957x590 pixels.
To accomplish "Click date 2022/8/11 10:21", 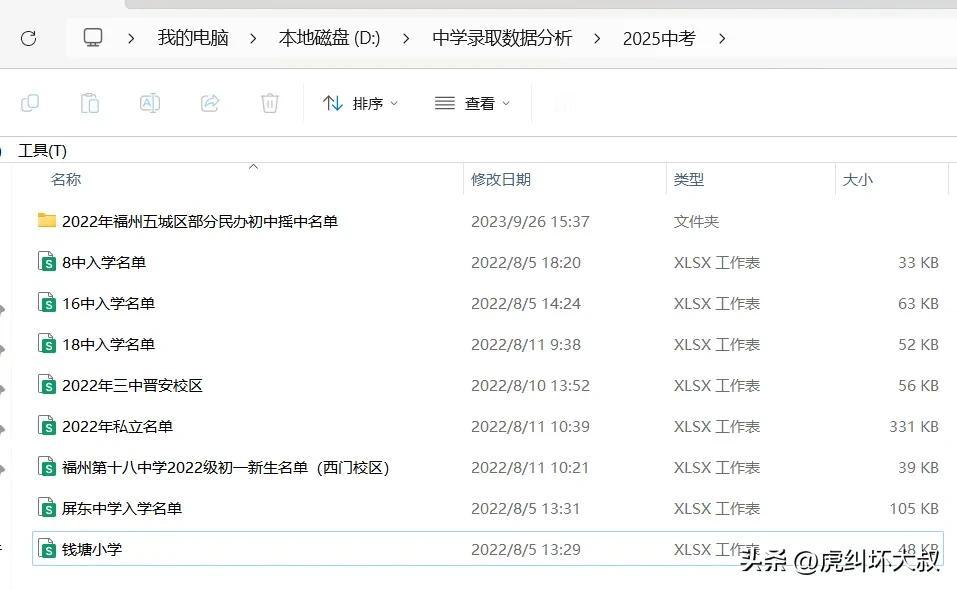I will point(530,467).
